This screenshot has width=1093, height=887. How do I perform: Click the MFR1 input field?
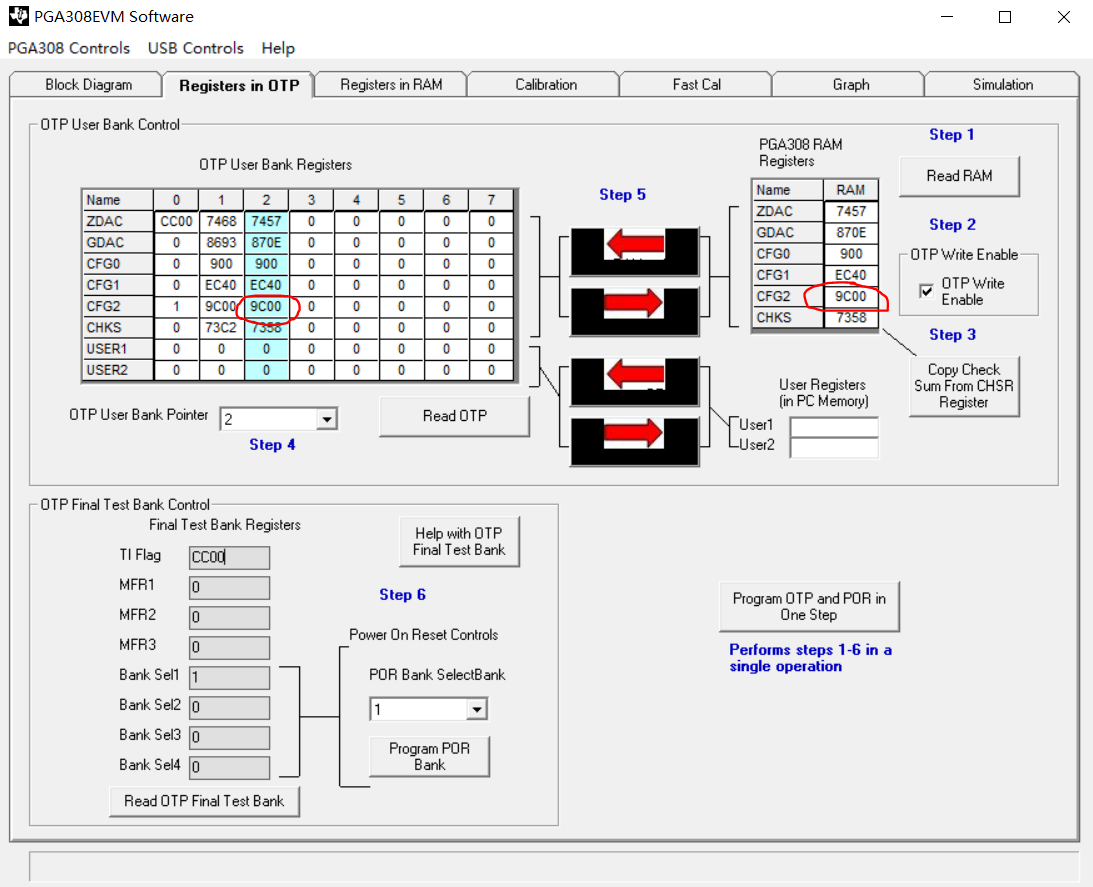229,587
